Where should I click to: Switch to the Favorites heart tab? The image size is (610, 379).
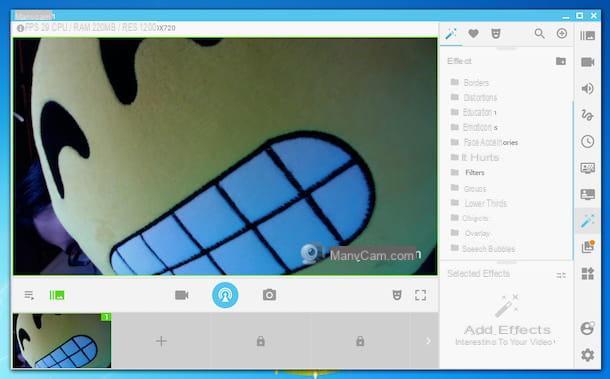pyautogui.click(x=473, y=34)
